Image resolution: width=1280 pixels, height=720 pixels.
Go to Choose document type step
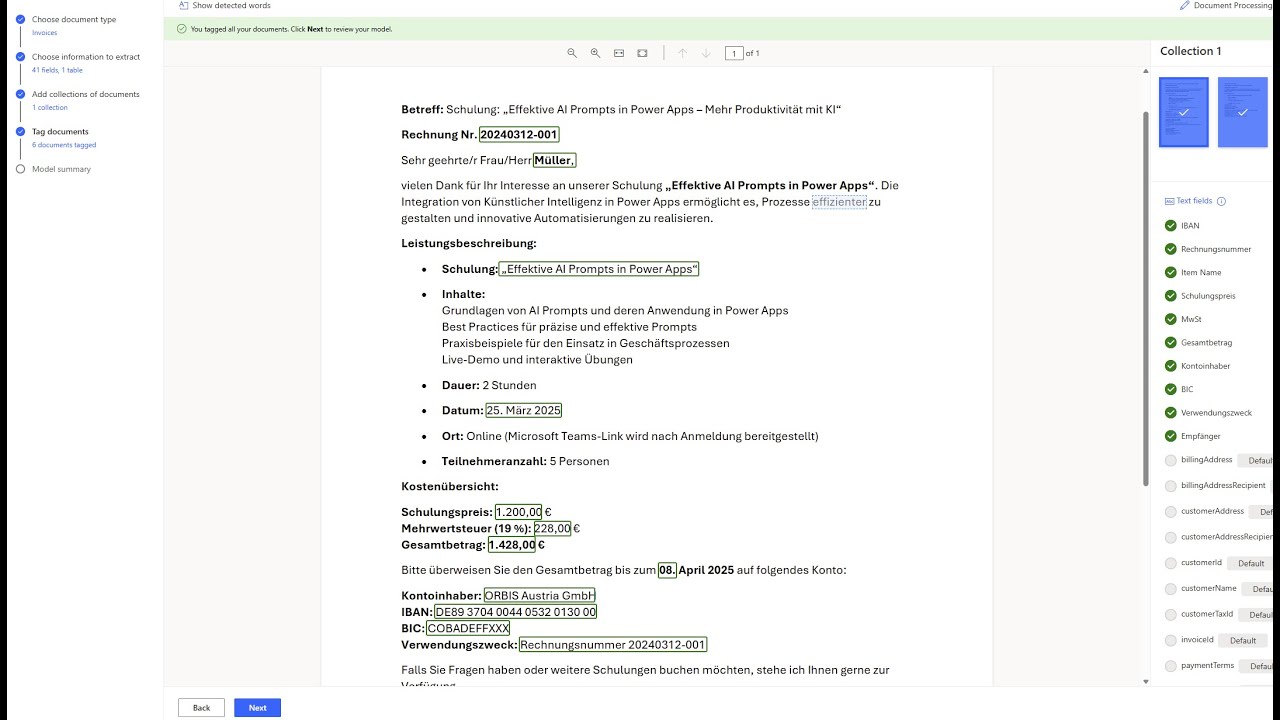pos(74,19)
